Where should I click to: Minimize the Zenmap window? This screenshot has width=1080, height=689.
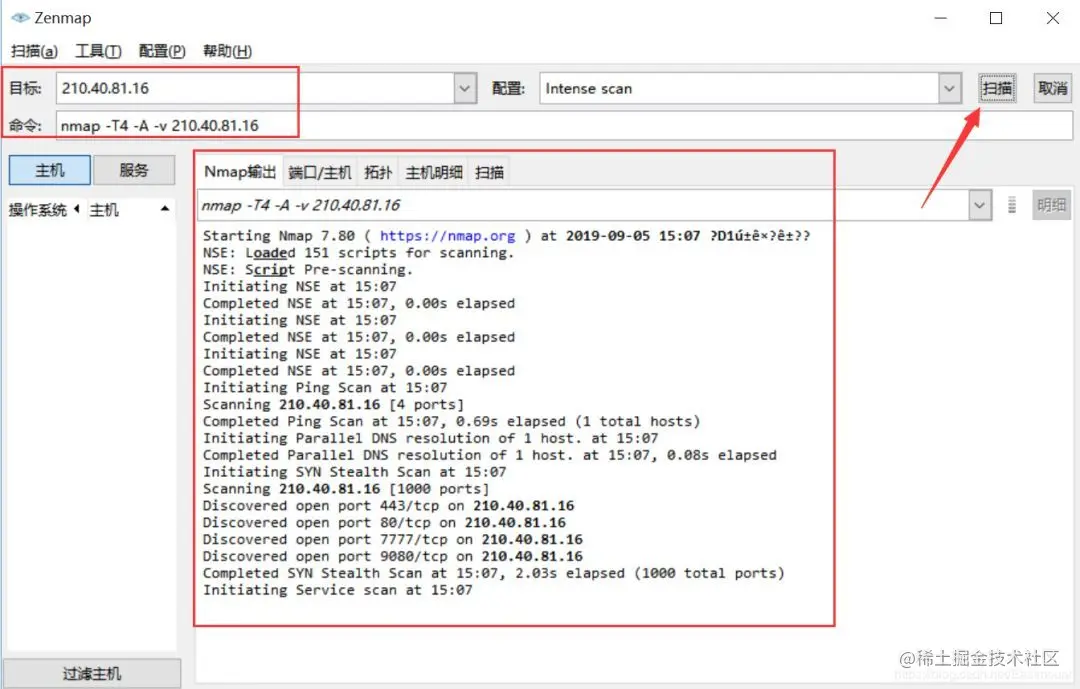941,18
